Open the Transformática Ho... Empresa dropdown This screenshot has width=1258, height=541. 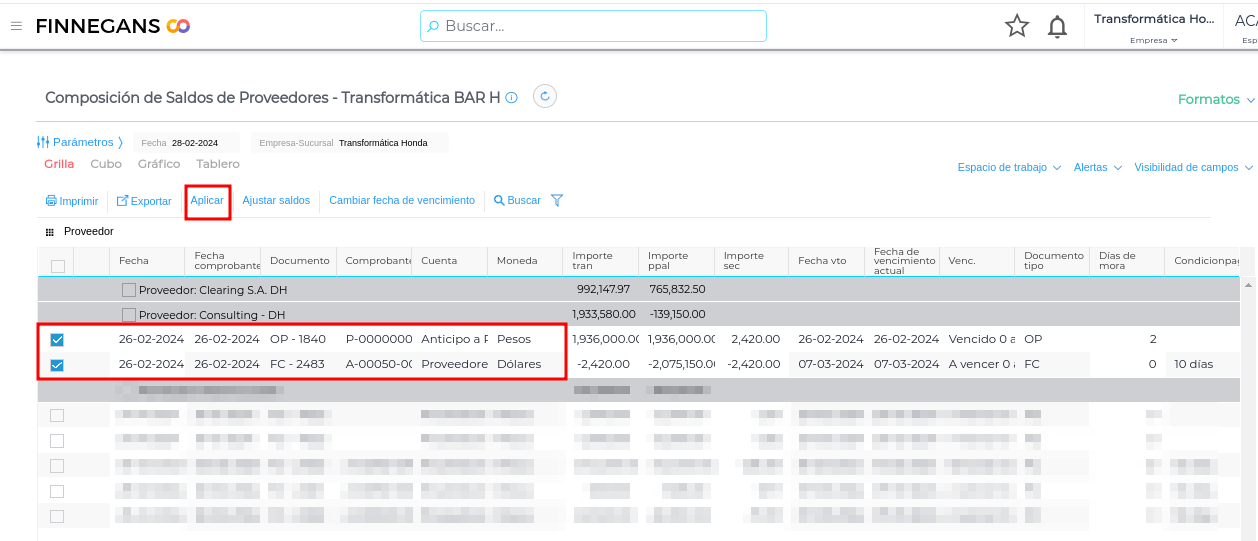(x=1154, y=27)
